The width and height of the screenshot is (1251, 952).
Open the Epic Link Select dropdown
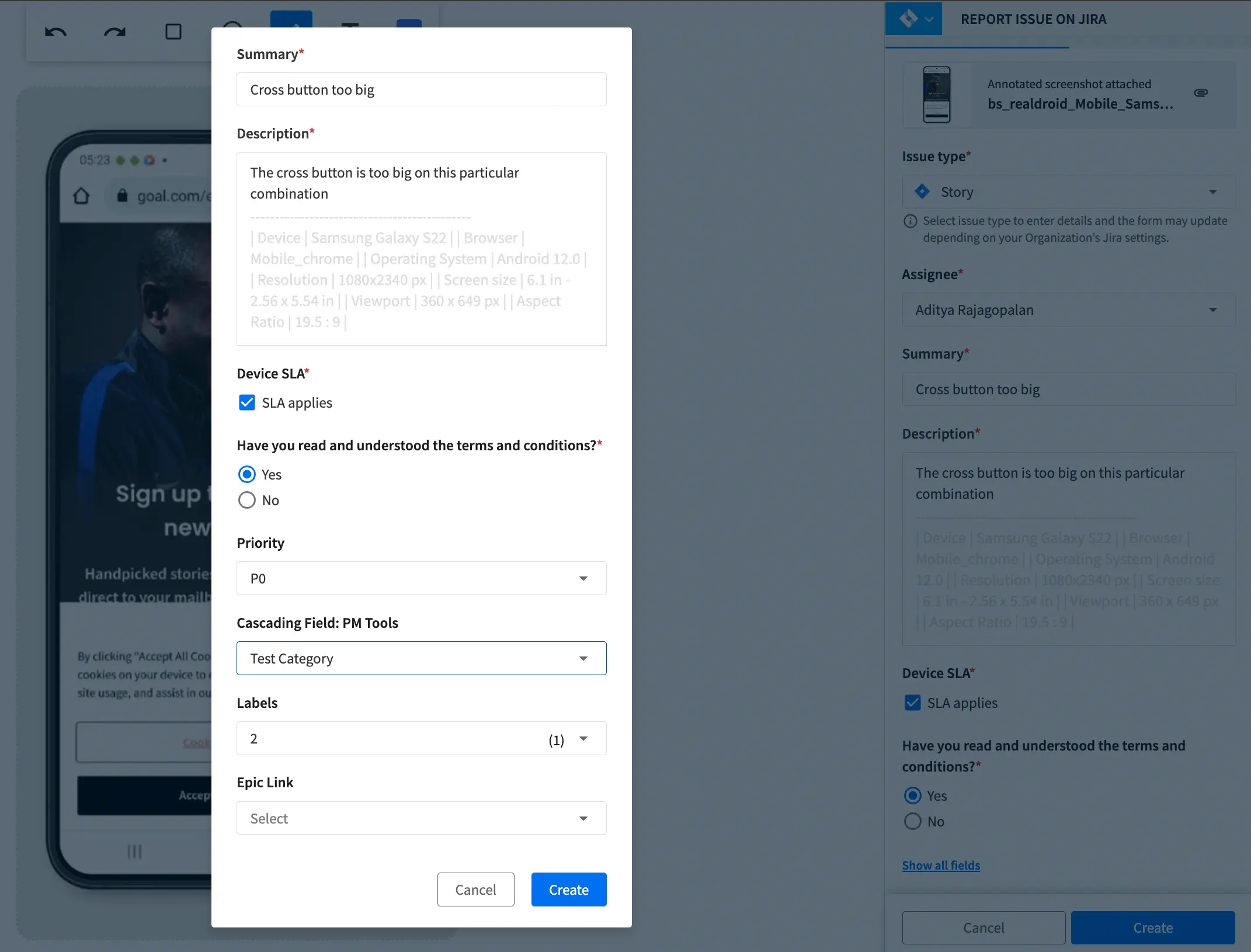[421, 818]
